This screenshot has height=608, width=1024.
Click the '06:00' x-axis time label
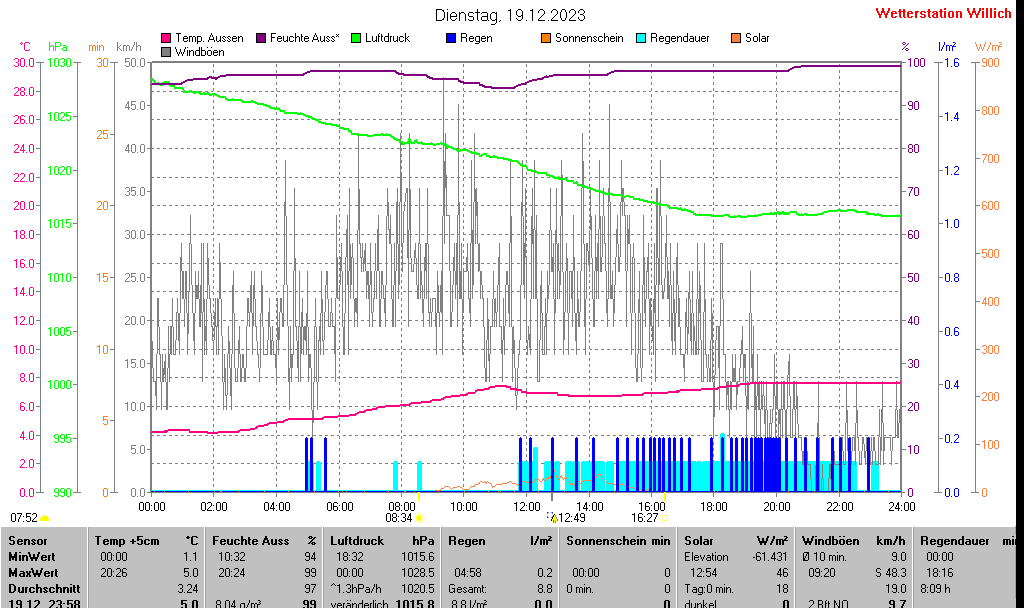340,507
